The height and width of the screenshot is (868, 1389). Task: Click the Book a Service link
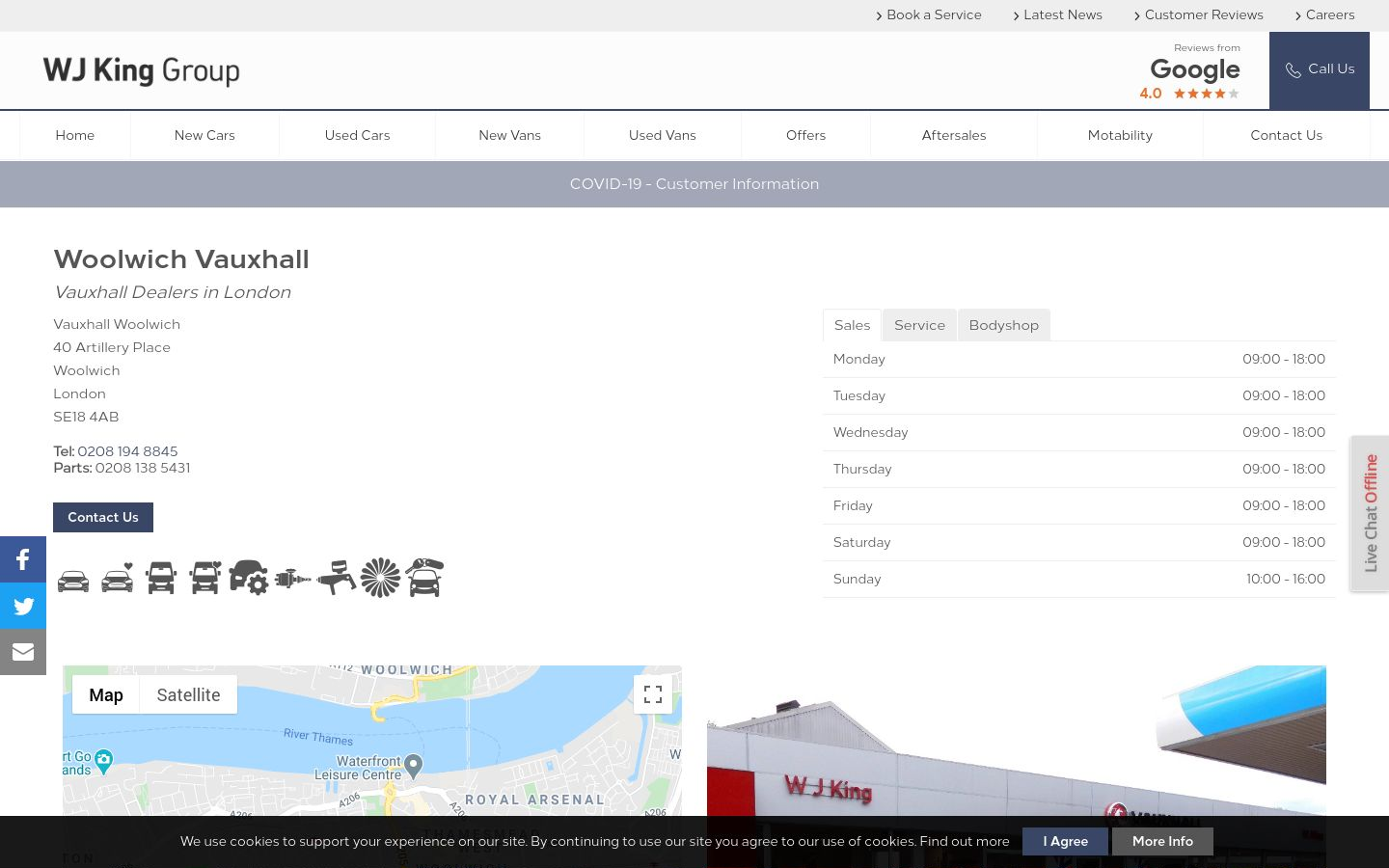(x=929, y=14)
